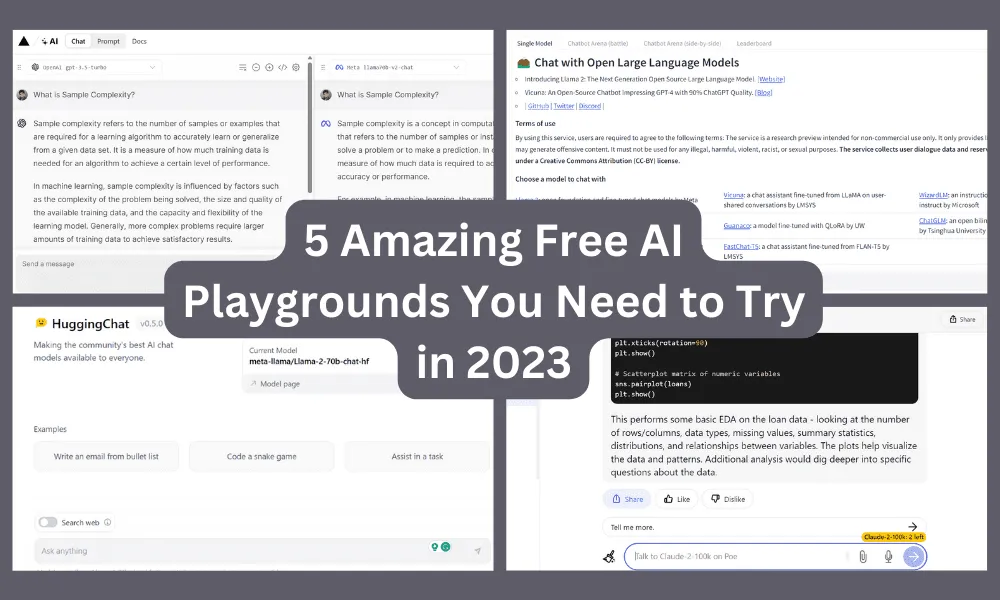Screen dimensions: 1000x600
Task: Choose the Code a snake game example
Action: click(261, 457)
